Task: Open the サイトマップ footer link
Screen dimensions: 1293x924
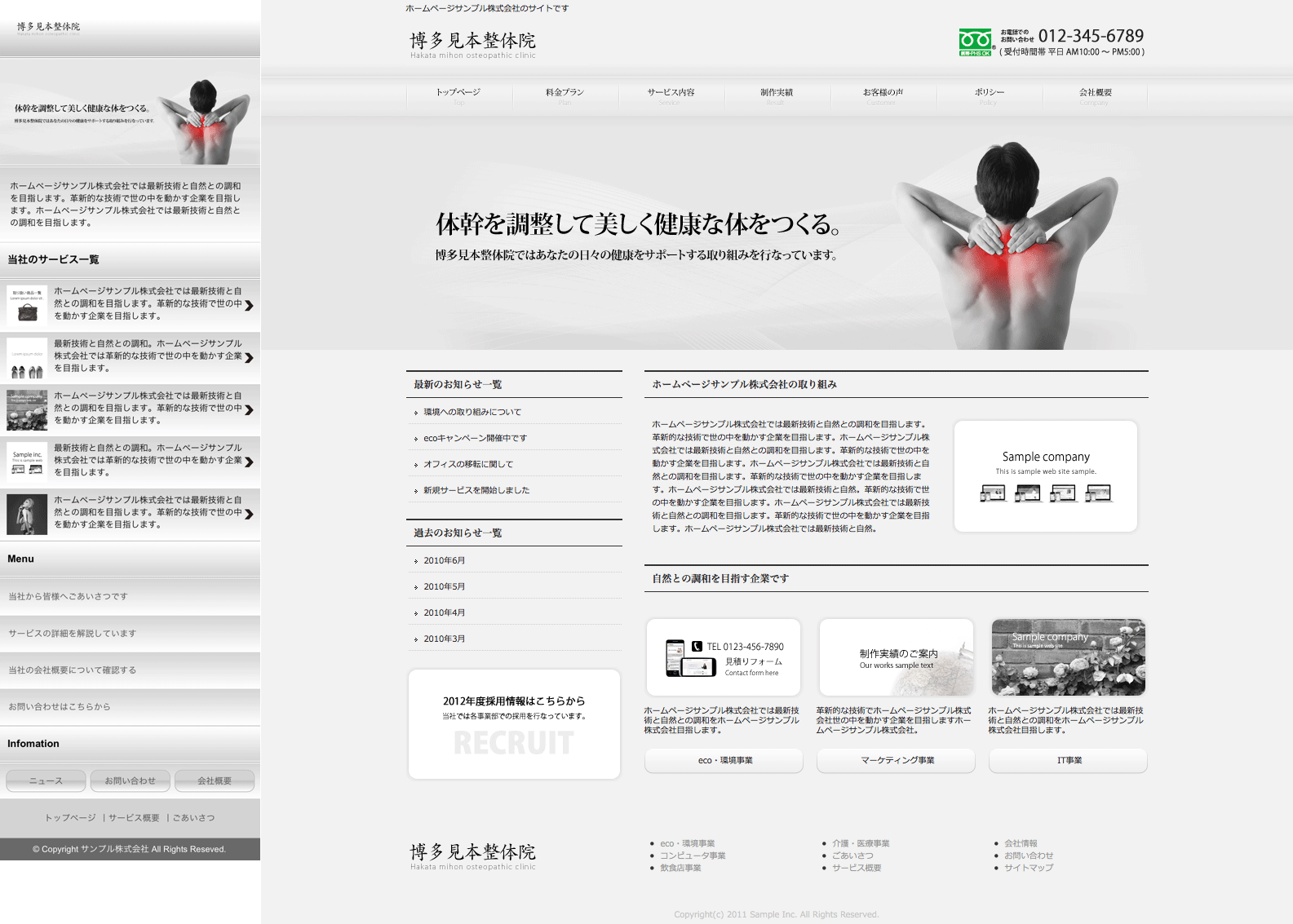Action: tap(1028, 868)
